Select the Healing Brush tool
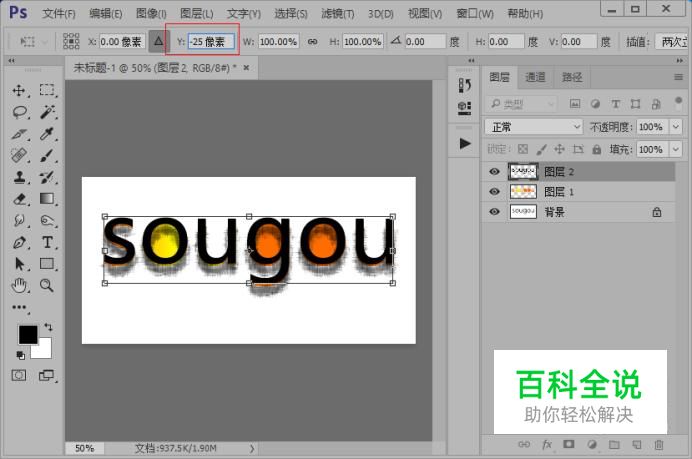Image resolution: width=692 pixels, height=459 pixels. point(19,155)
